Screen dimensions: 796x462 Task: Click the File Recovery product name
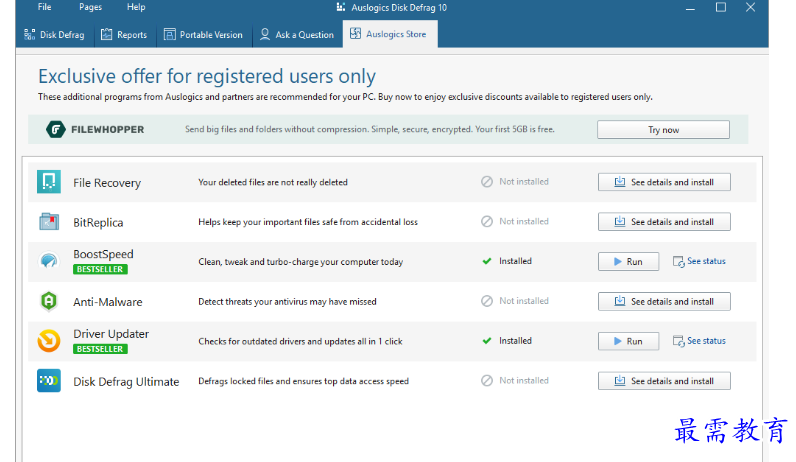pyautogui.click(x=107, y=183)
